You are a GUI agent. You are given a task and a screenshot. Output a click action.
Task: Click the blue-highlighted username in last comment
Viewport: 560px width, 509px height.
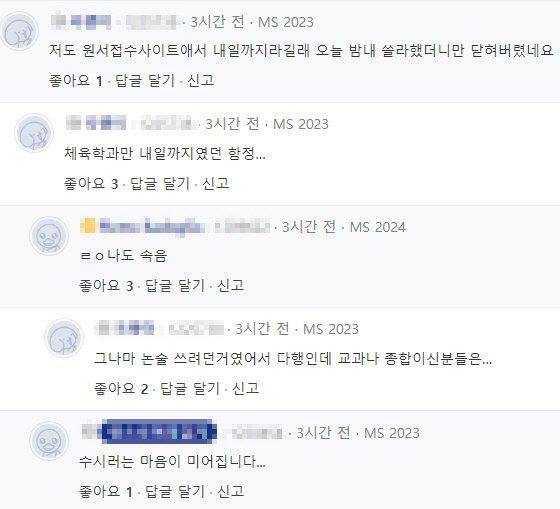(x=159, y=432)
